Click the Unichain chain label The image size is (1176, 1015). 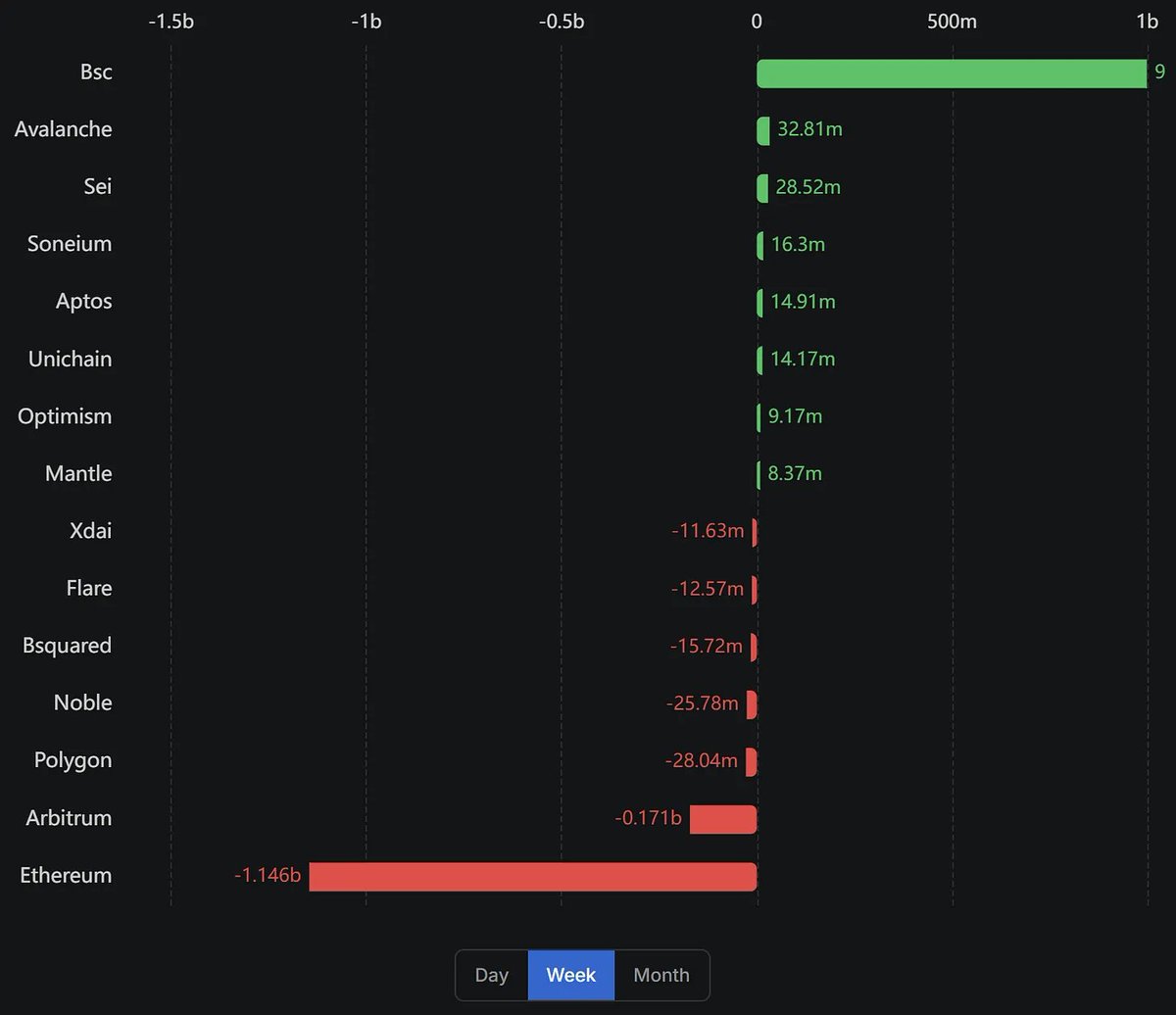[x=70, y=359]
